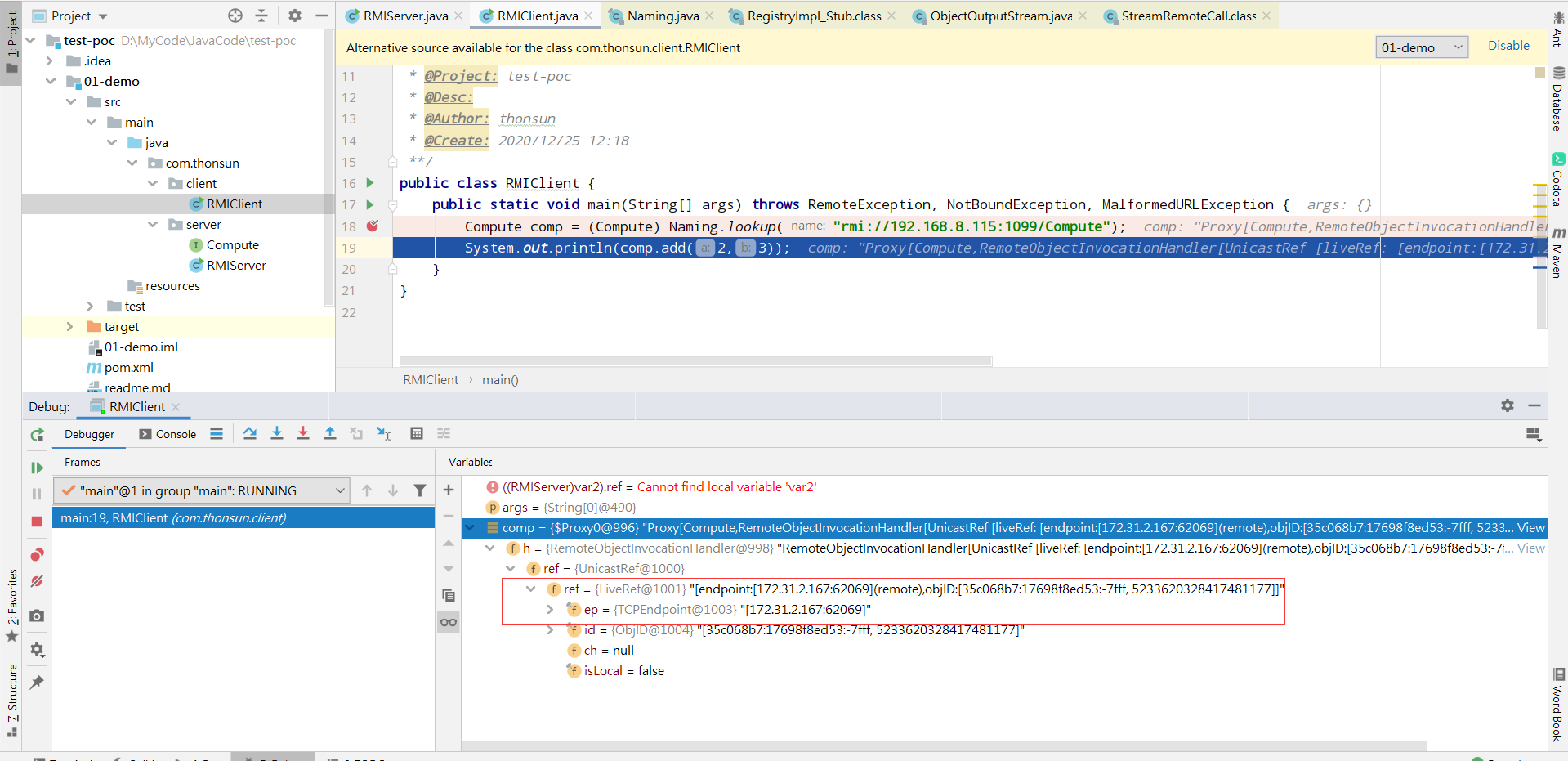Screen dimensions: 1568x761
Task: Open the main thread selector dropdown
Action: (202, 490)
